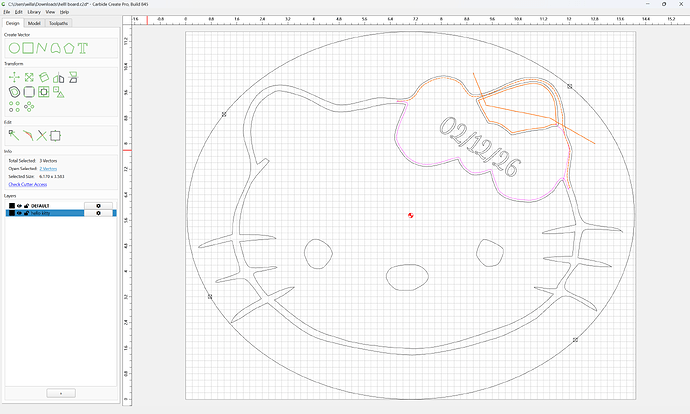This screenshot has width=690, height=414.
Task: Click the '3 Vectors' total selected value
Action: tap(48, 161)
